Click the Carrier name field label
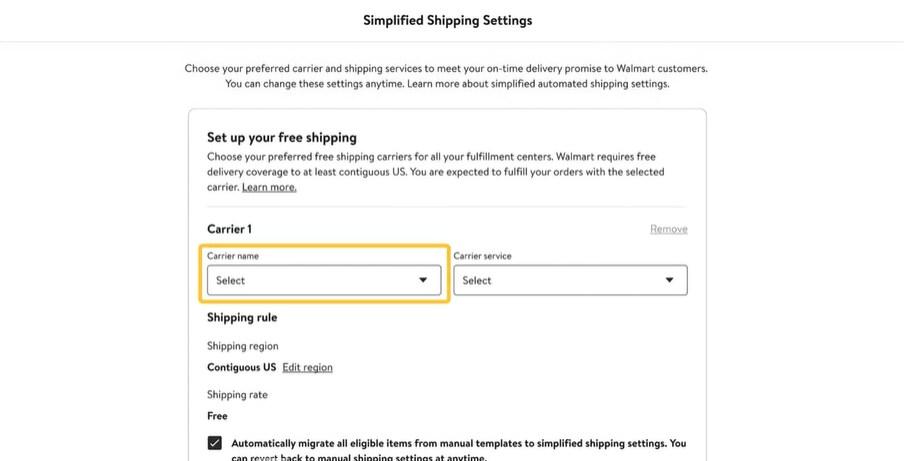Viewport: 904px width, 461px height. click(x=233, y=256)
